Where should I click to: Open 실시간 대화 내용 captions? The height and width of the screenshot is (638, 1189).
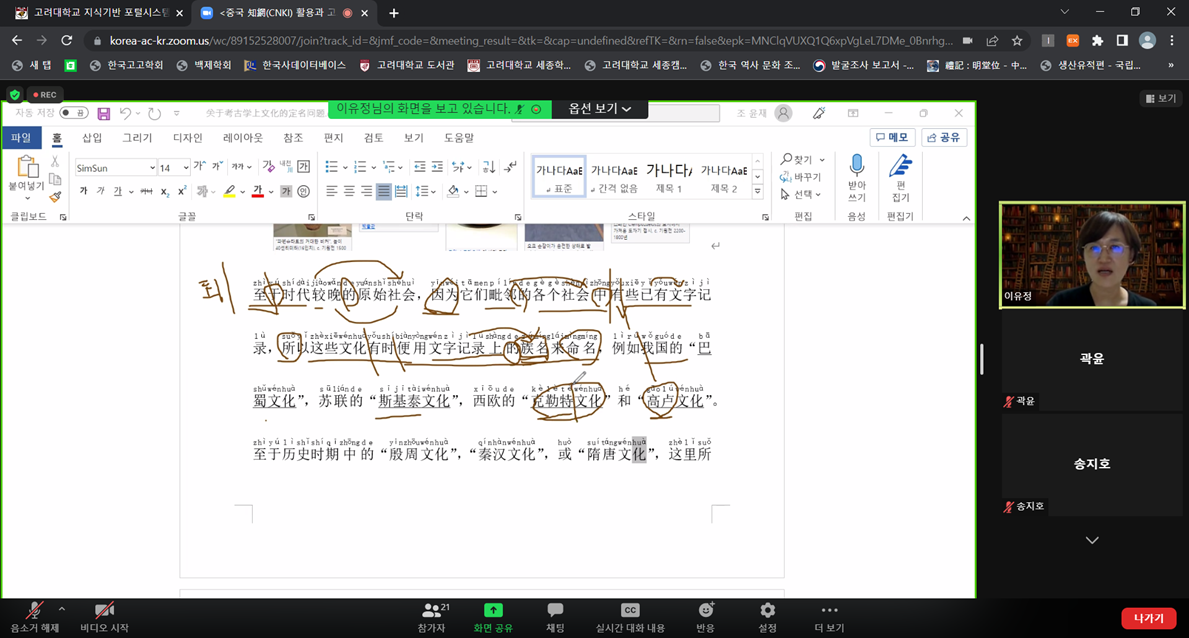coord(630,612)
